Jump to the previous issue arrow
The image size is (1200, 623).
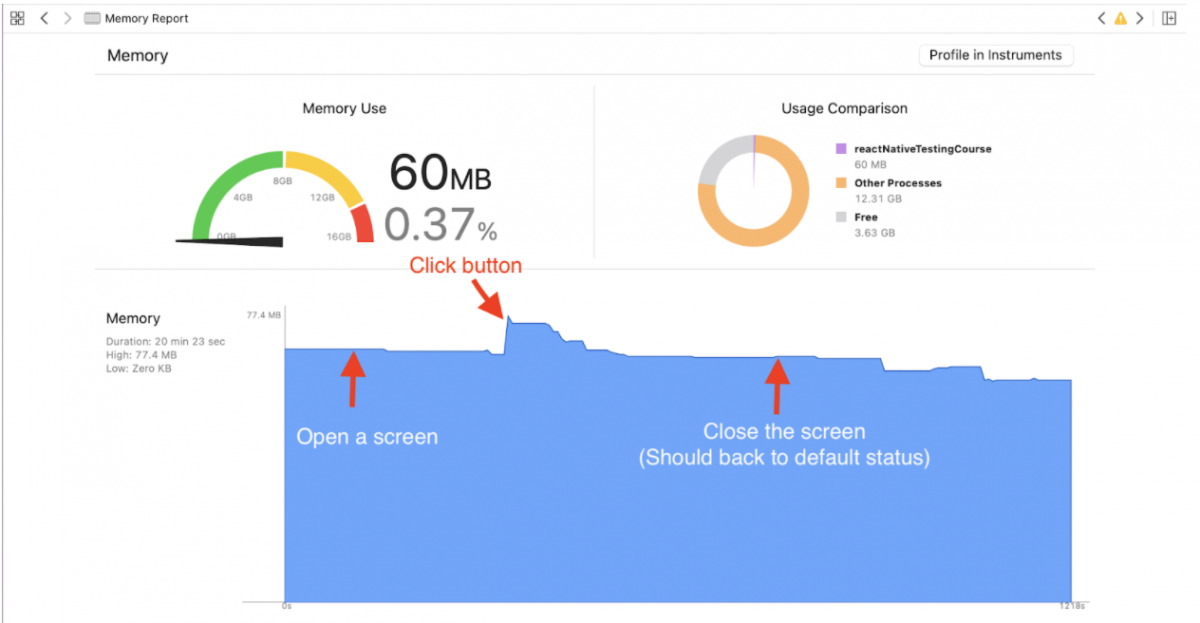(x=1102, y=18)
